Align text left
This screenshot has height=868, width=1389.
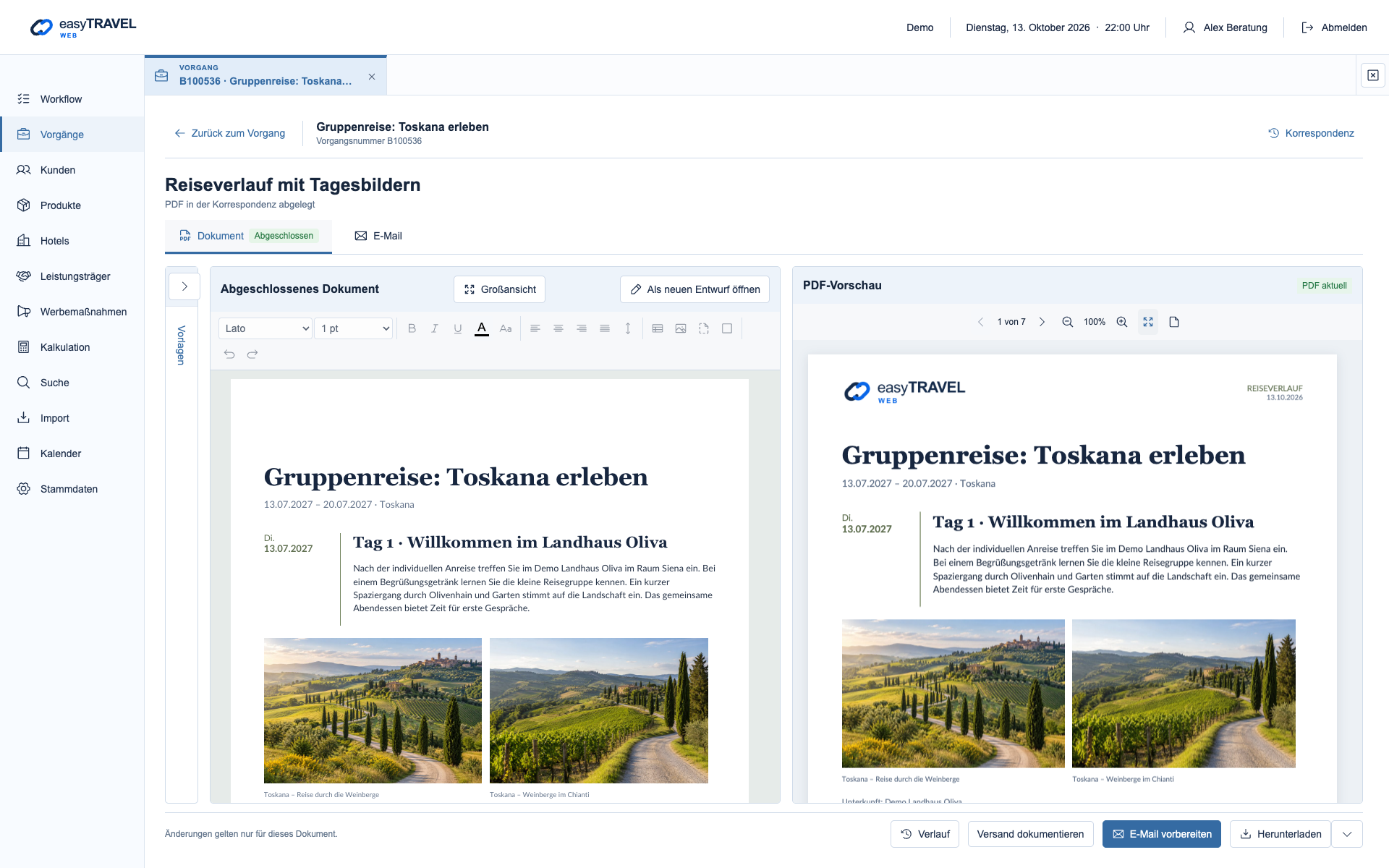(x=535, y=328)
